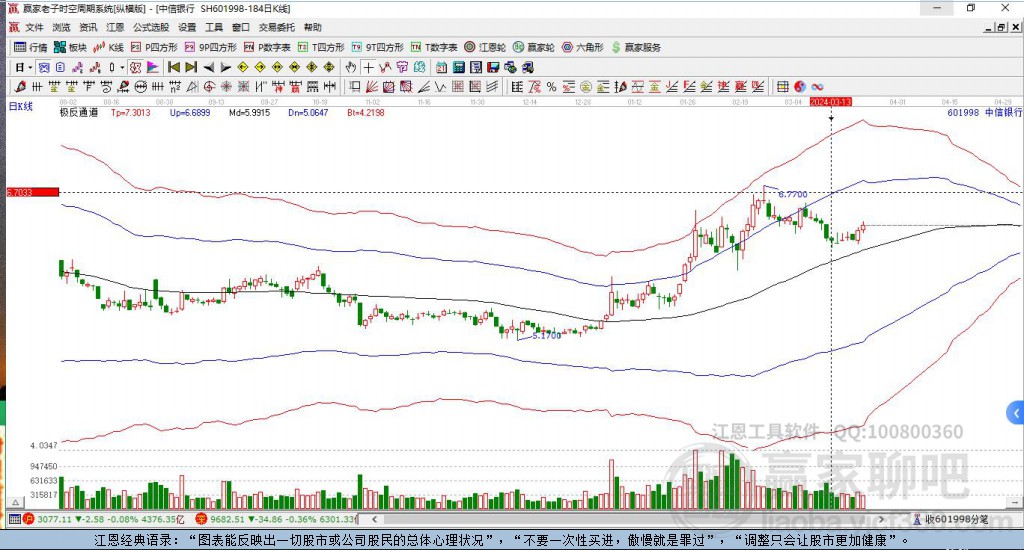Click the 板块 toolbar button

pos(71,47)
